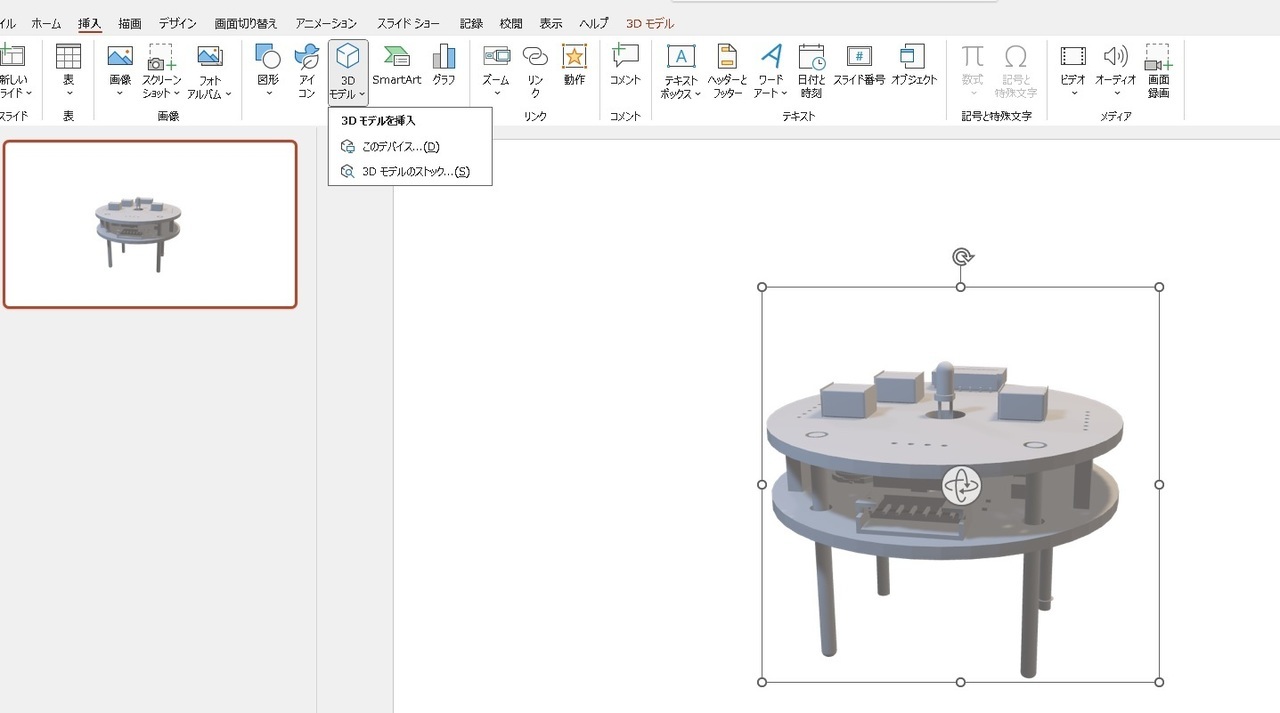The width and height of the screenshot is (1280, 713).
Task: Open the ホーム ribbon tab
Action: tap(46, 23)
